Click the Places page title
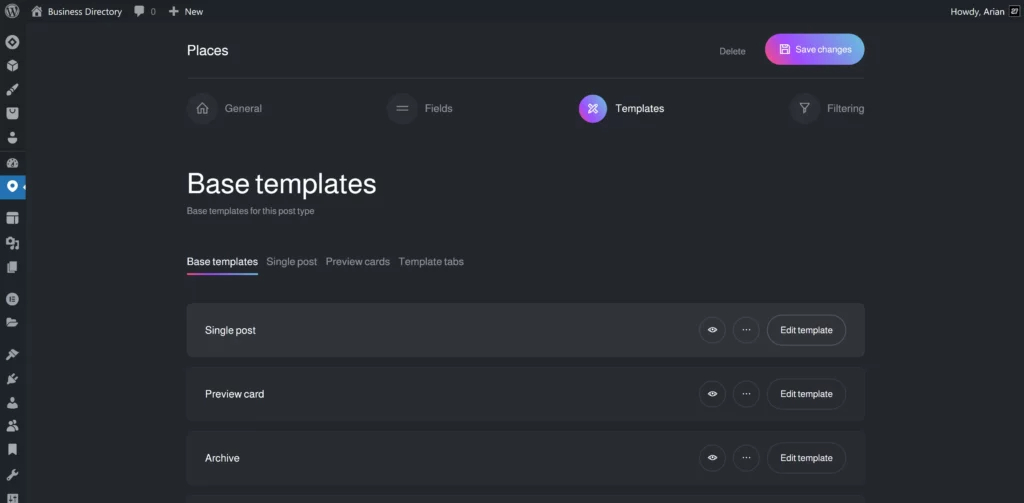Viewport: 1024px width, 503px height. click(x=208, y=50)
